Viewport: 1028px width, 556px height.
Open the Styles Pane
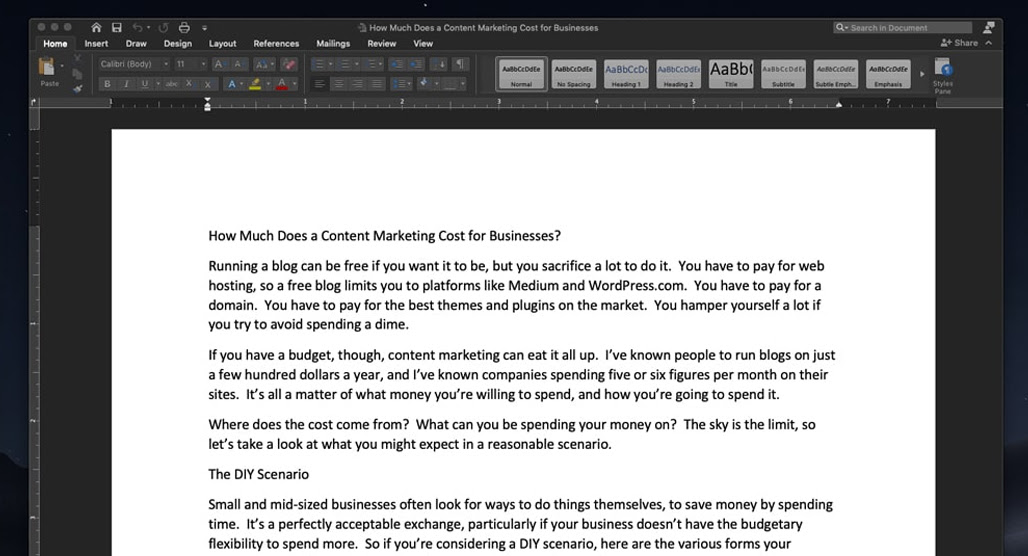coord(943,75)
